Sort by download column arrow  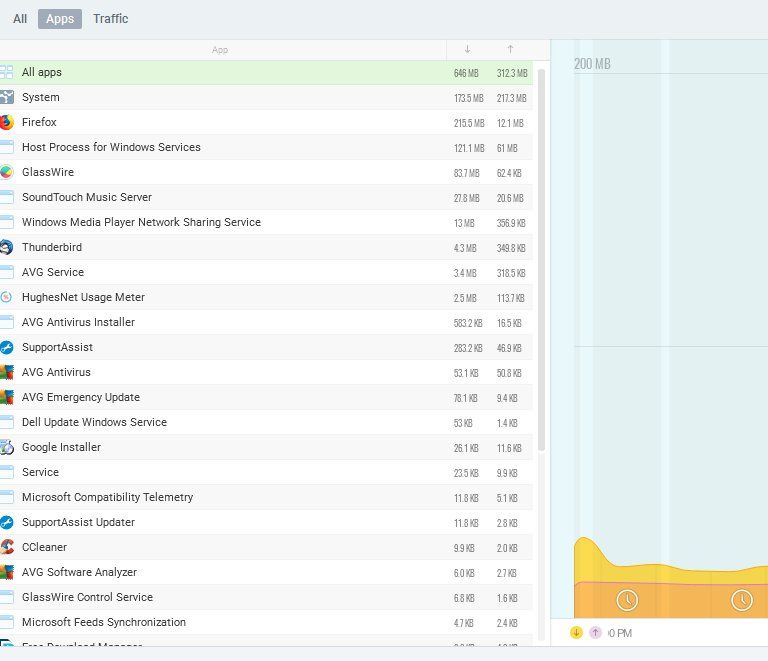pos(467,49)
